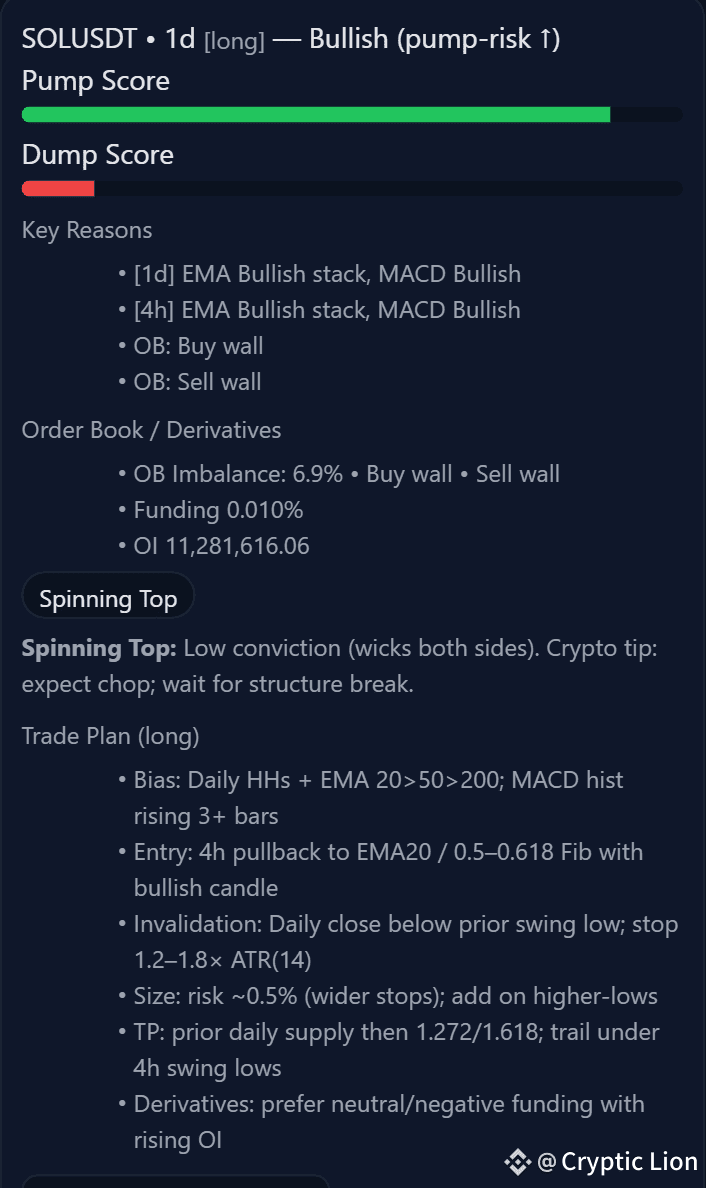Viewport: 706px width, 1188px height.
Task: Select the OB Imbalance 6.9% line
Action: coord(346,474)
